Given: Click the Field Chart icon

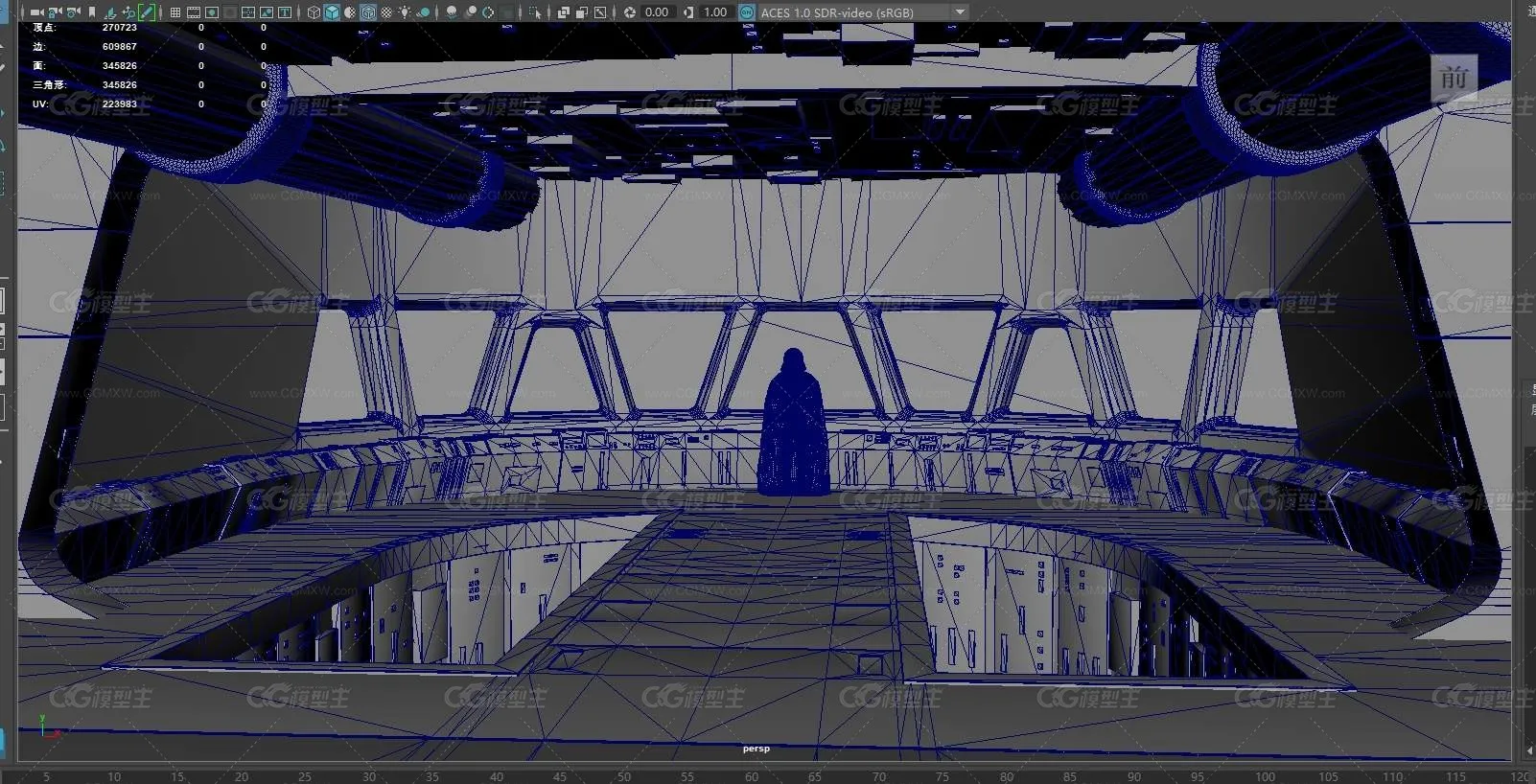Looking at the screenshot, I should (248, 12).
